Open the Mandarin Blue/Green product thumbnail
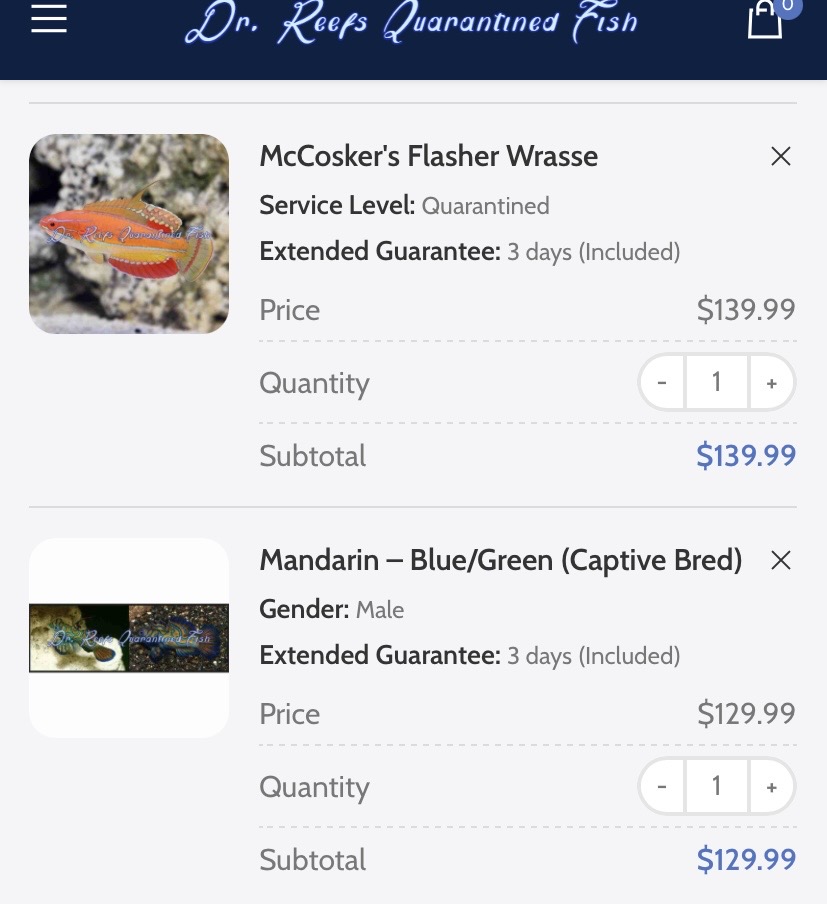 pyautogui.click(x=129, y=638)
